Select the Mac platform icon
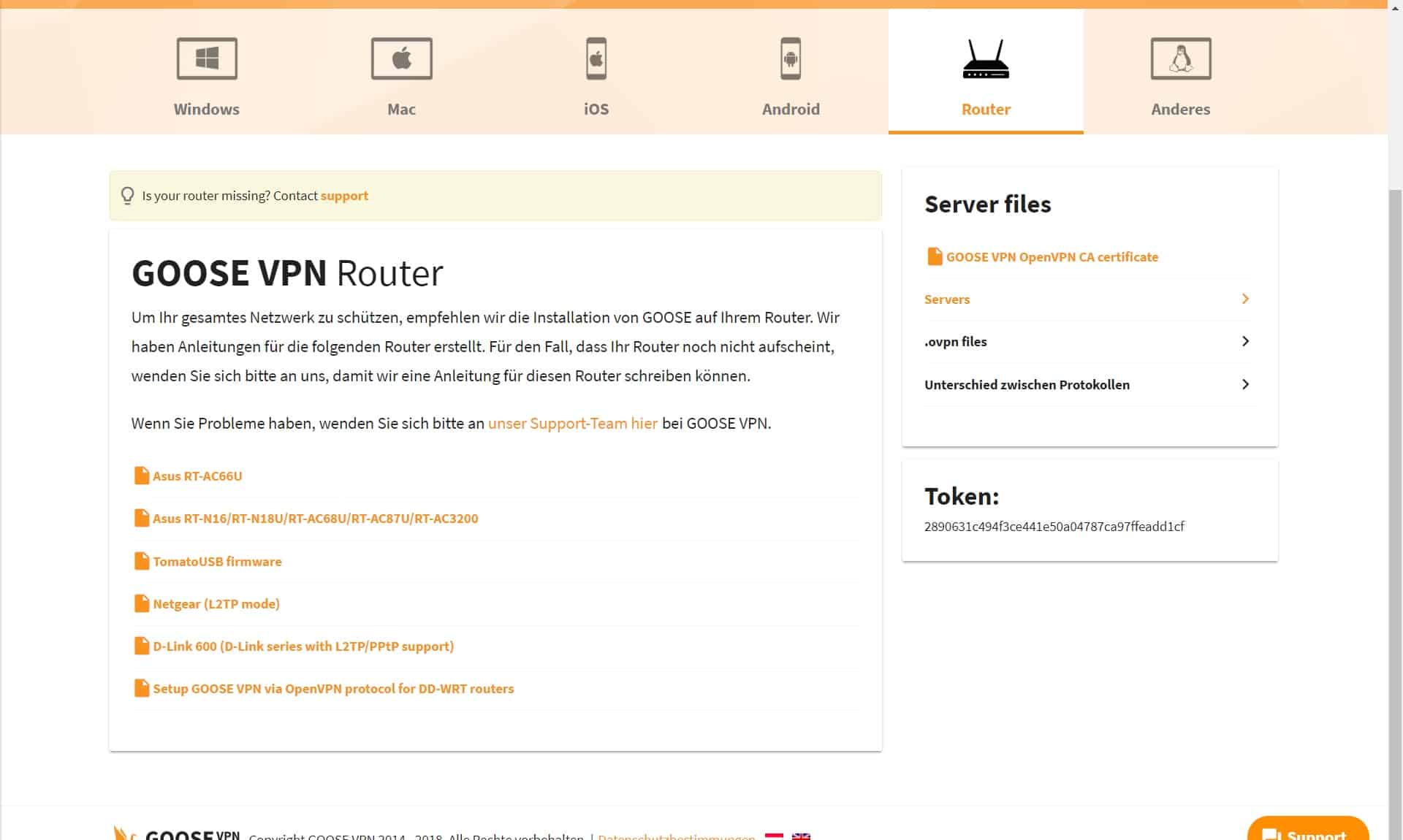Screen dimensions: 1403x840 [401, 58]
